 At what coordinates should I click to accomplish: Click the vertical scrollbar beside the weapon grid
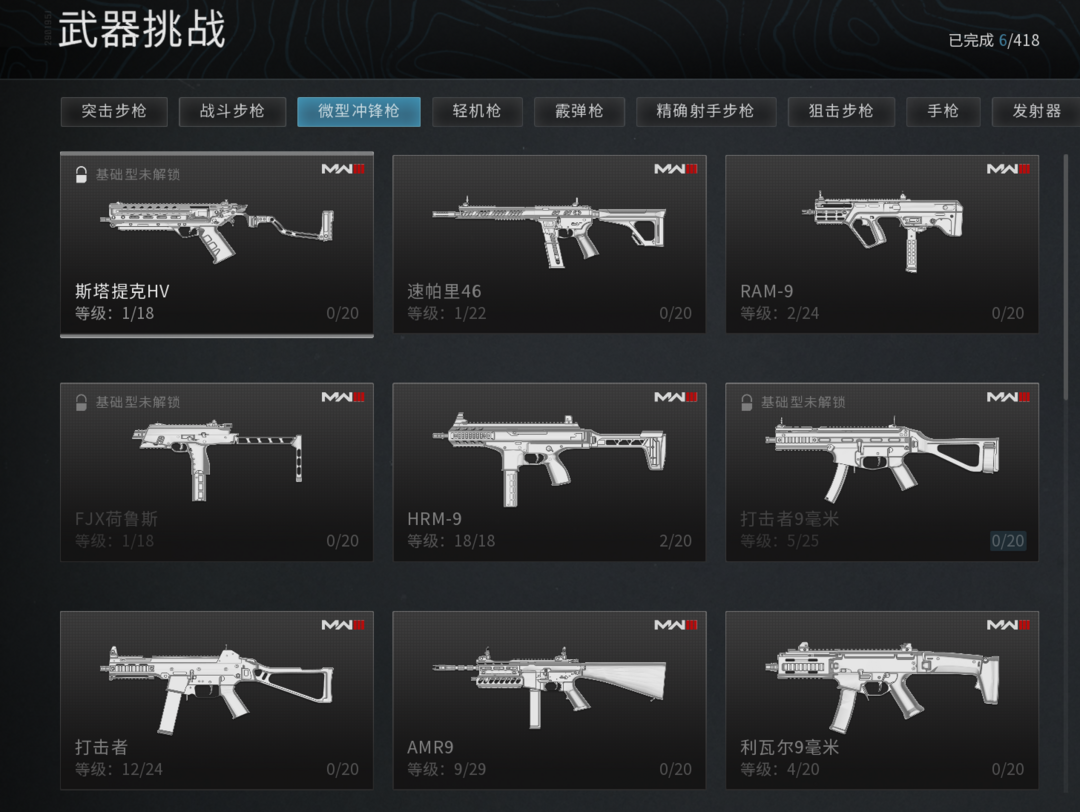[1066, 275]
